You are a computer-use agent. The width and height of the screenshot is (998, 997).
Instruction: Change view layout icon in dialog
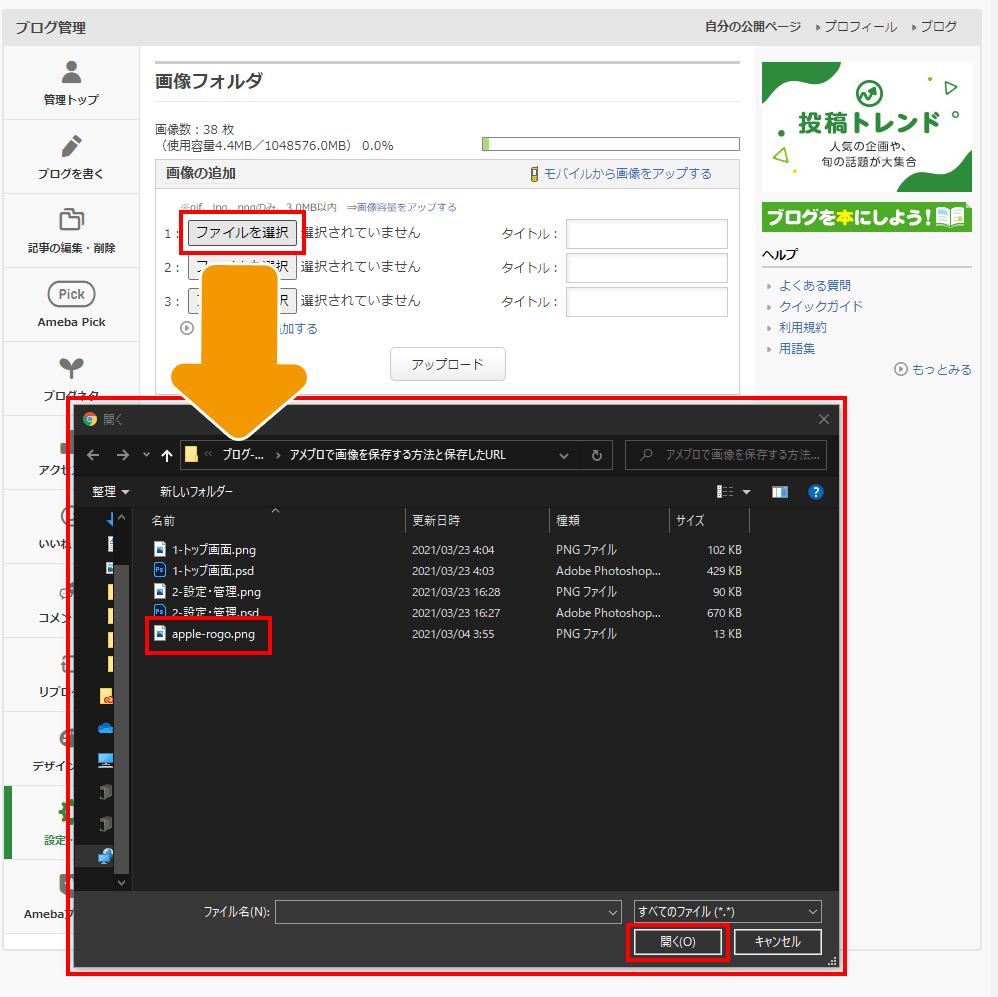tap(725, 492)
